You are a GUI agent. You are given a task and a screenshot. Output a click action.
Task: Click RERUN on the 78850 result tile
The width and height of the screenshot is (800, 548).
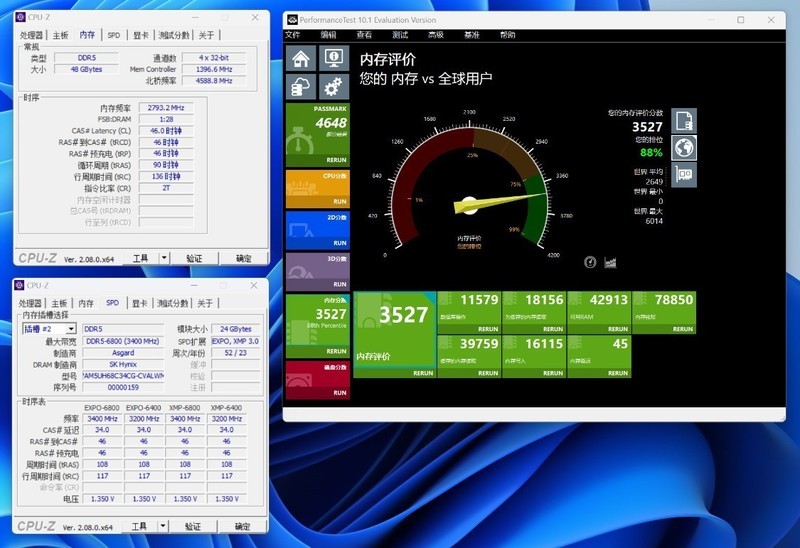pyautogui.click(x=683, y=329)
